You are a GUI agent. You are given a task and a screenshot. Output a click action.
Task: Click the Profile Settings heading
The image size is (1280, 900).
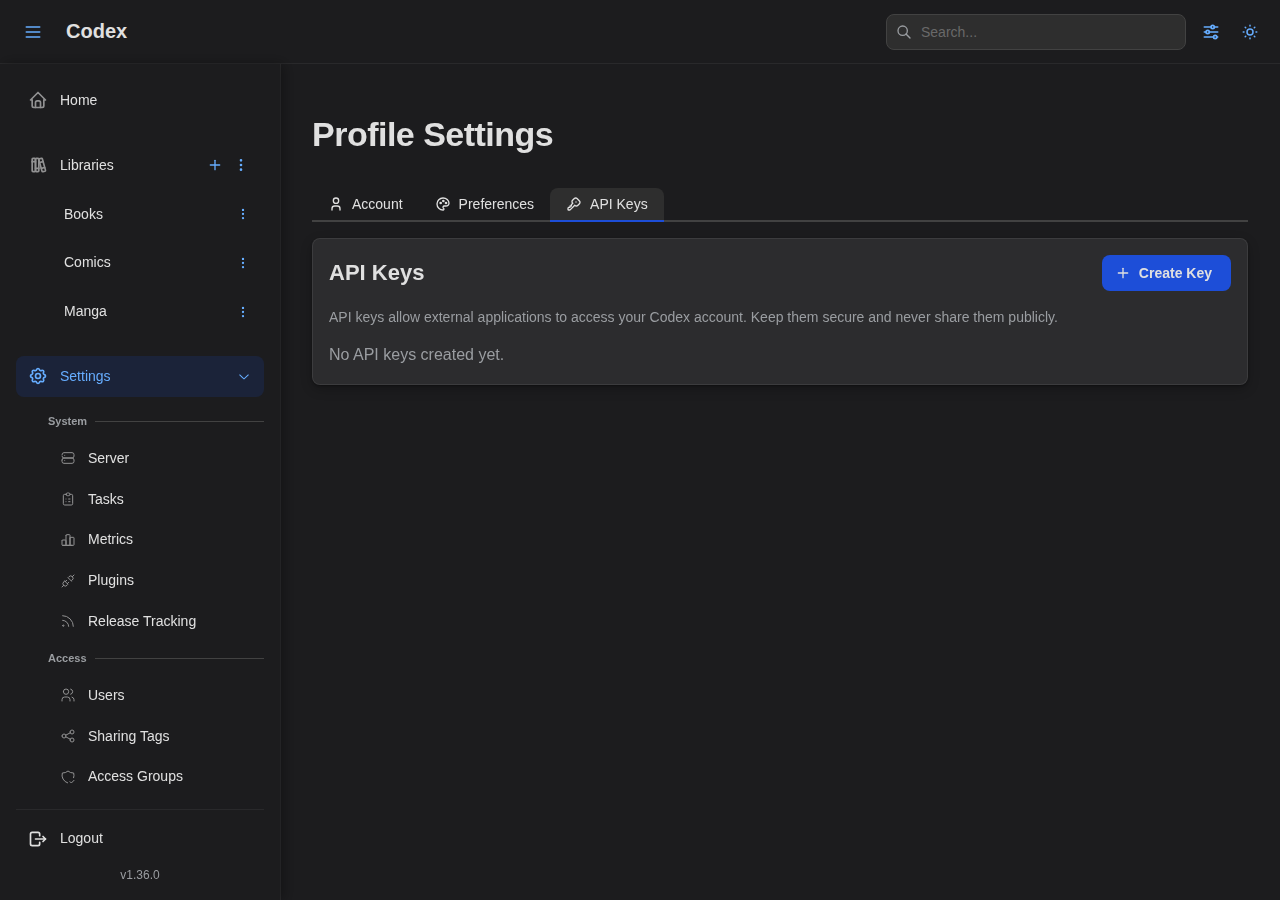(432, 135)
